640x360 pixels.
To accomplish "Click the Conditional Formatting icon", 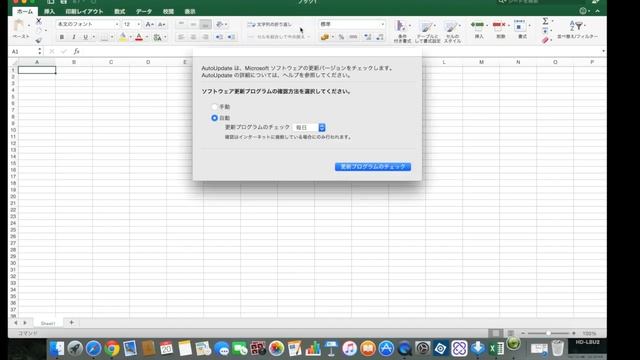I will (401, 26).
